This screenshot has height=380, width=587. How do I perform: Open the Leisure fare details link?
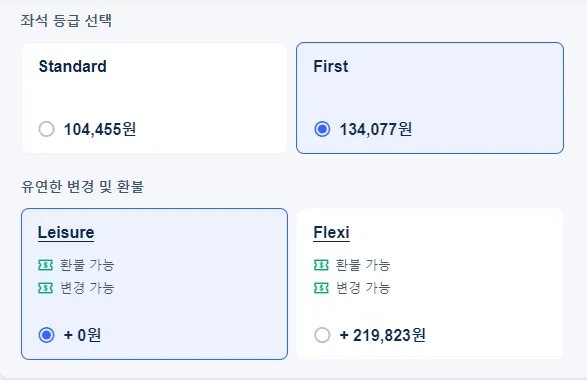click(x=66, y=232)
